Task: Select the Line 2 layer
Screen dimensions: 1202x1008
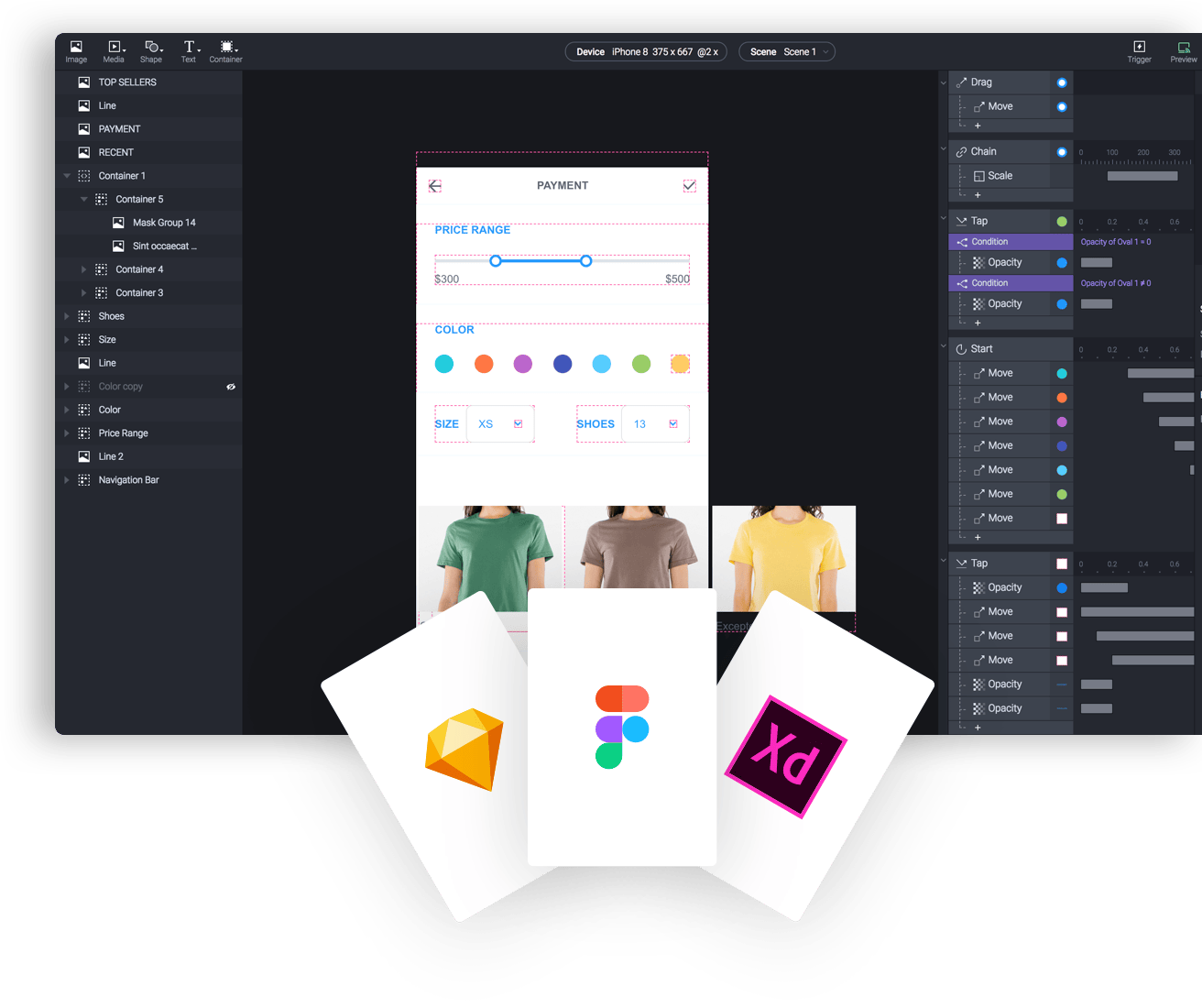Action: (148, 456)
